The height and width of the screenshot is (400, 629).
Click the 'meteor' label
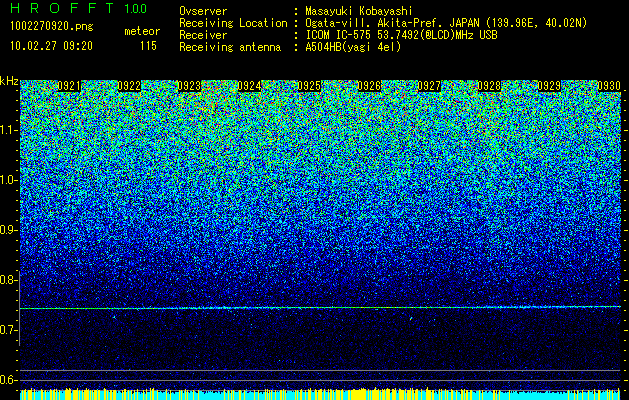coord(142,31)
